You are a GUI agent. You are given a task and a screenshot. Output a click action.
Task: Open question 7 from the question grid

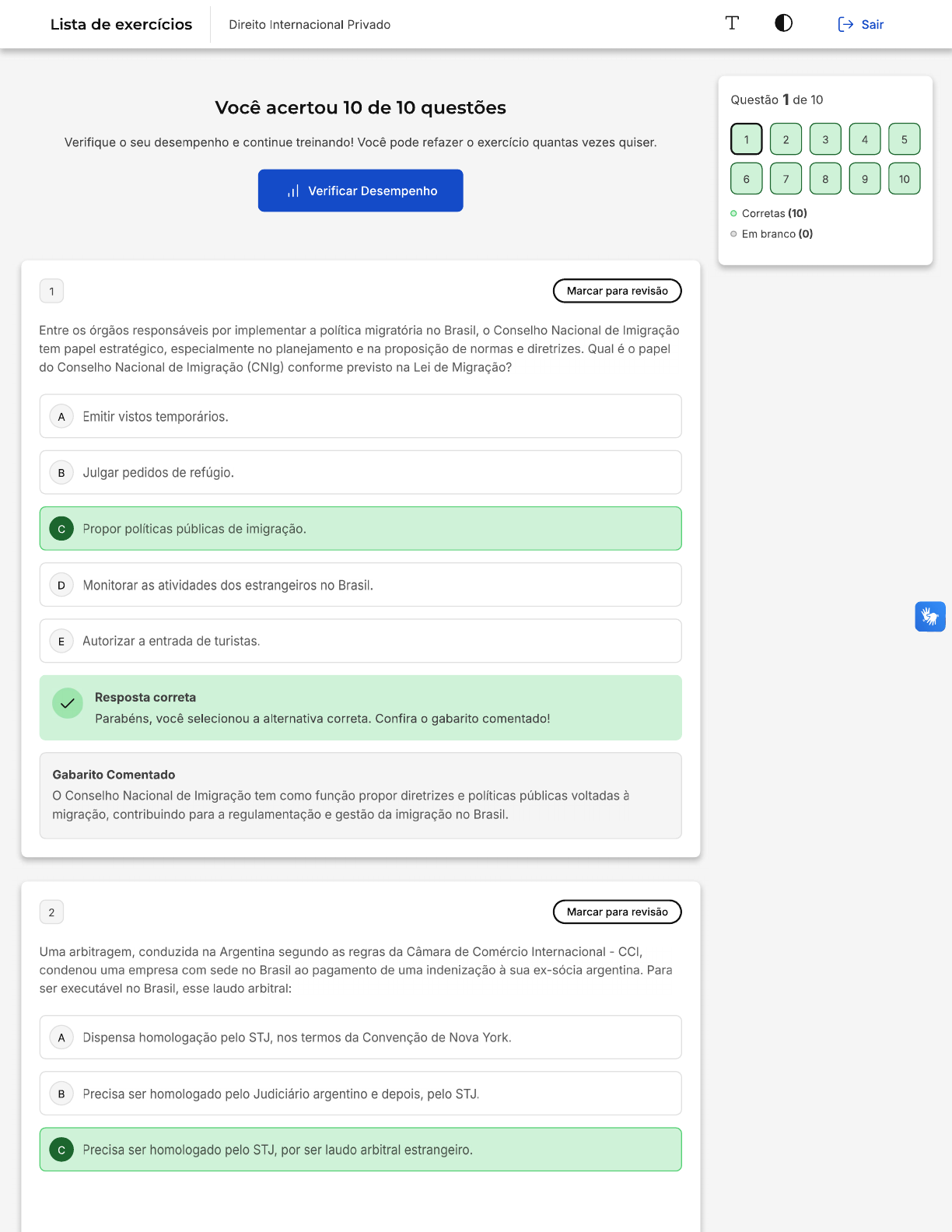coord(786,179)
